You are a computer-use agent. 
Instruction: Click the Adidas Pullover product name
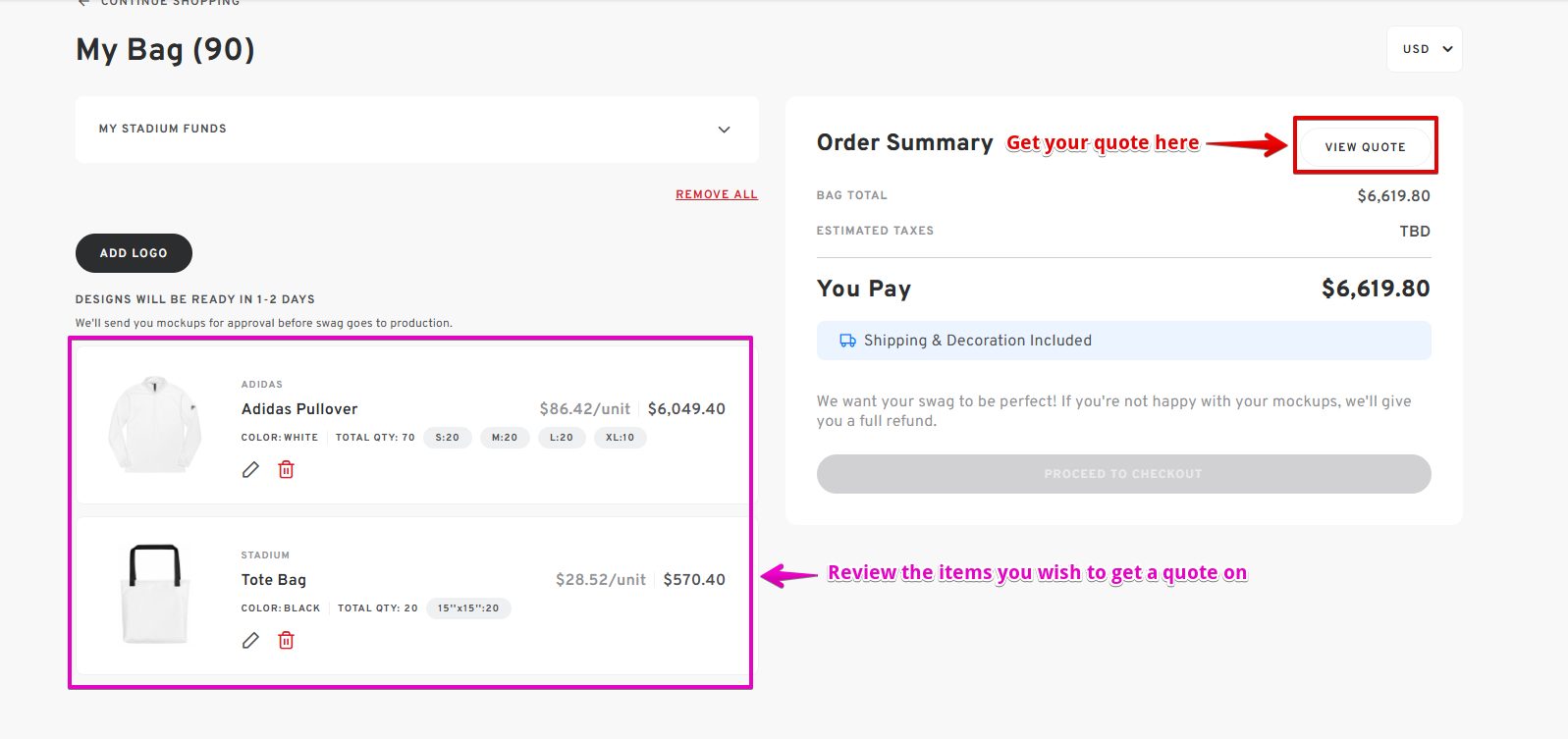tap(299, 409)
